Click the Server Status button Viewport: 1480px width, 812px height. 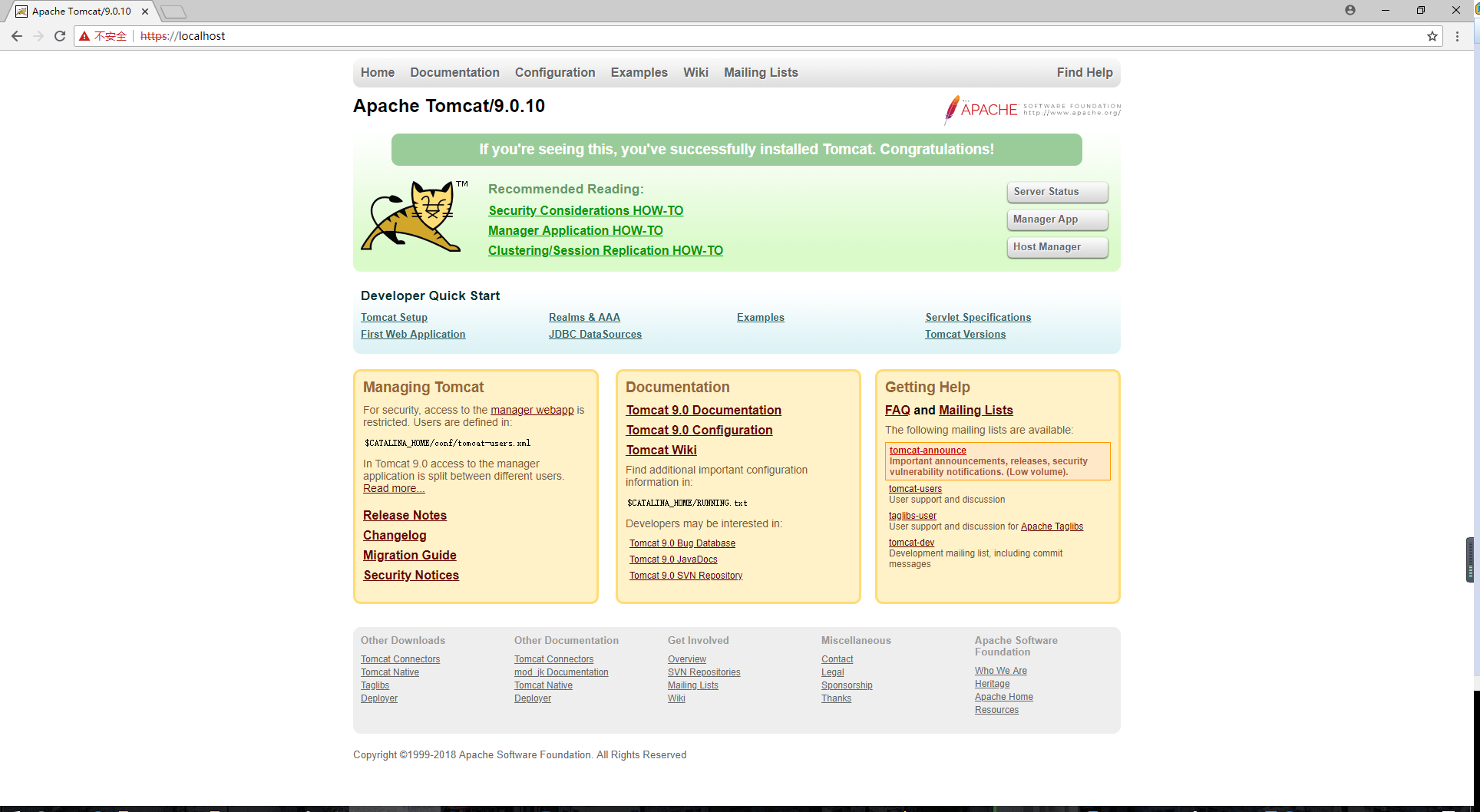(x=1057, y=192)
